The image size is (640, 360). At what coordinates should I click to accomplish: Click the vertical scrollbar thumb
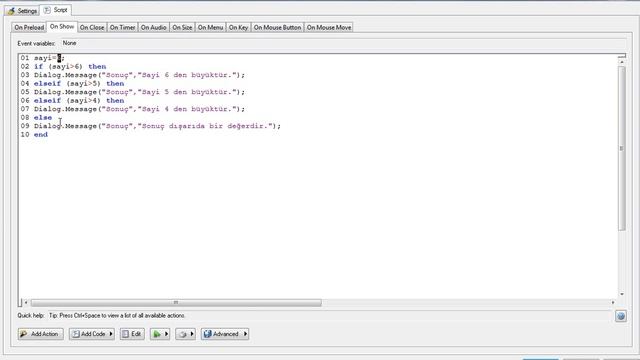click(x=622, y=148)
